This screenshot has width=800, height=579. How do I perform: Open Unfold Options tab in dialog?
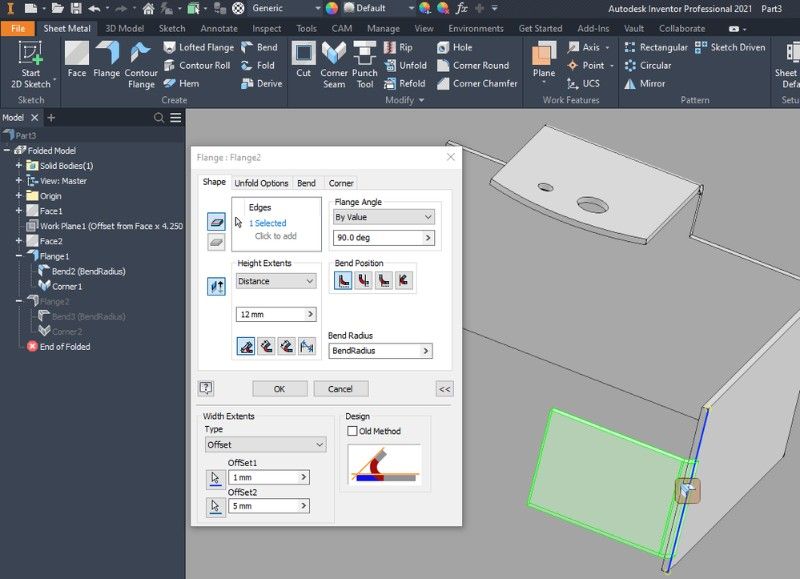pos(261,183)
